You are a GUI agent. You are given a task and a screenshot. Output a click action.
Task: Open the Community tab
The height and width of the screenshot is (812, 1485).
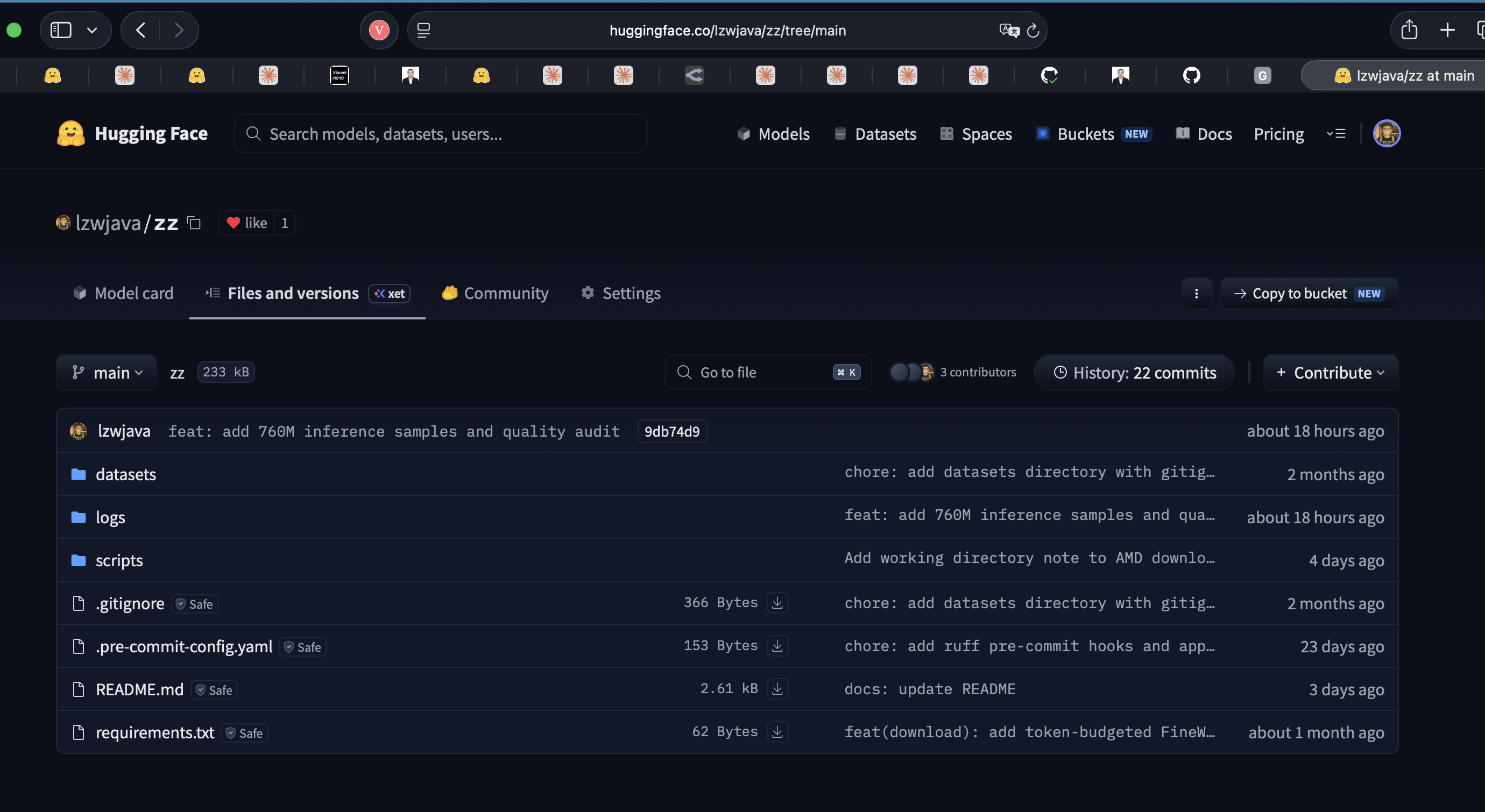[x=495, y=293]
